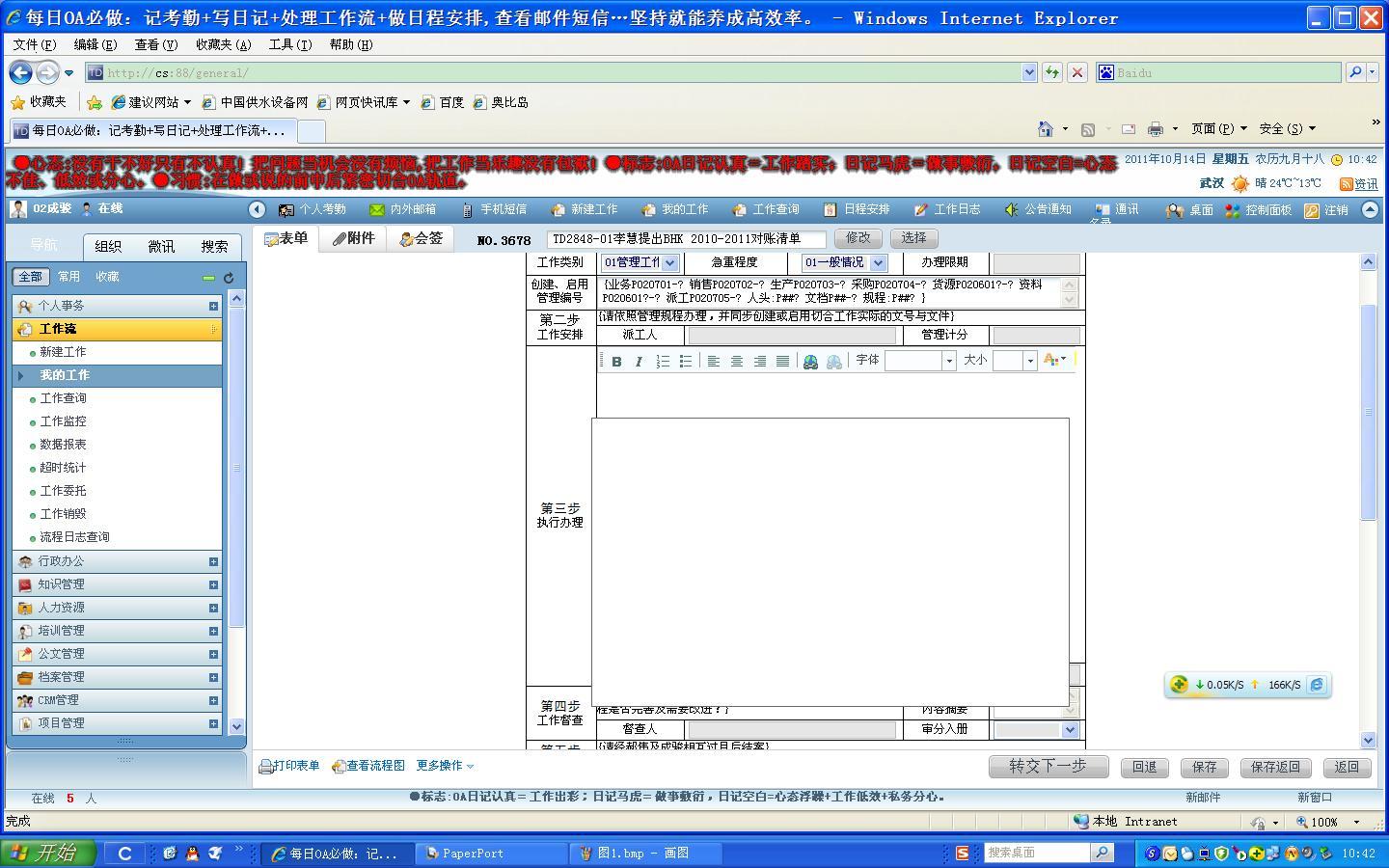Viewport: 1389px width, 868px height.
Task: Open the 组织 sidebar tab
Action: [x=108, y=247]
